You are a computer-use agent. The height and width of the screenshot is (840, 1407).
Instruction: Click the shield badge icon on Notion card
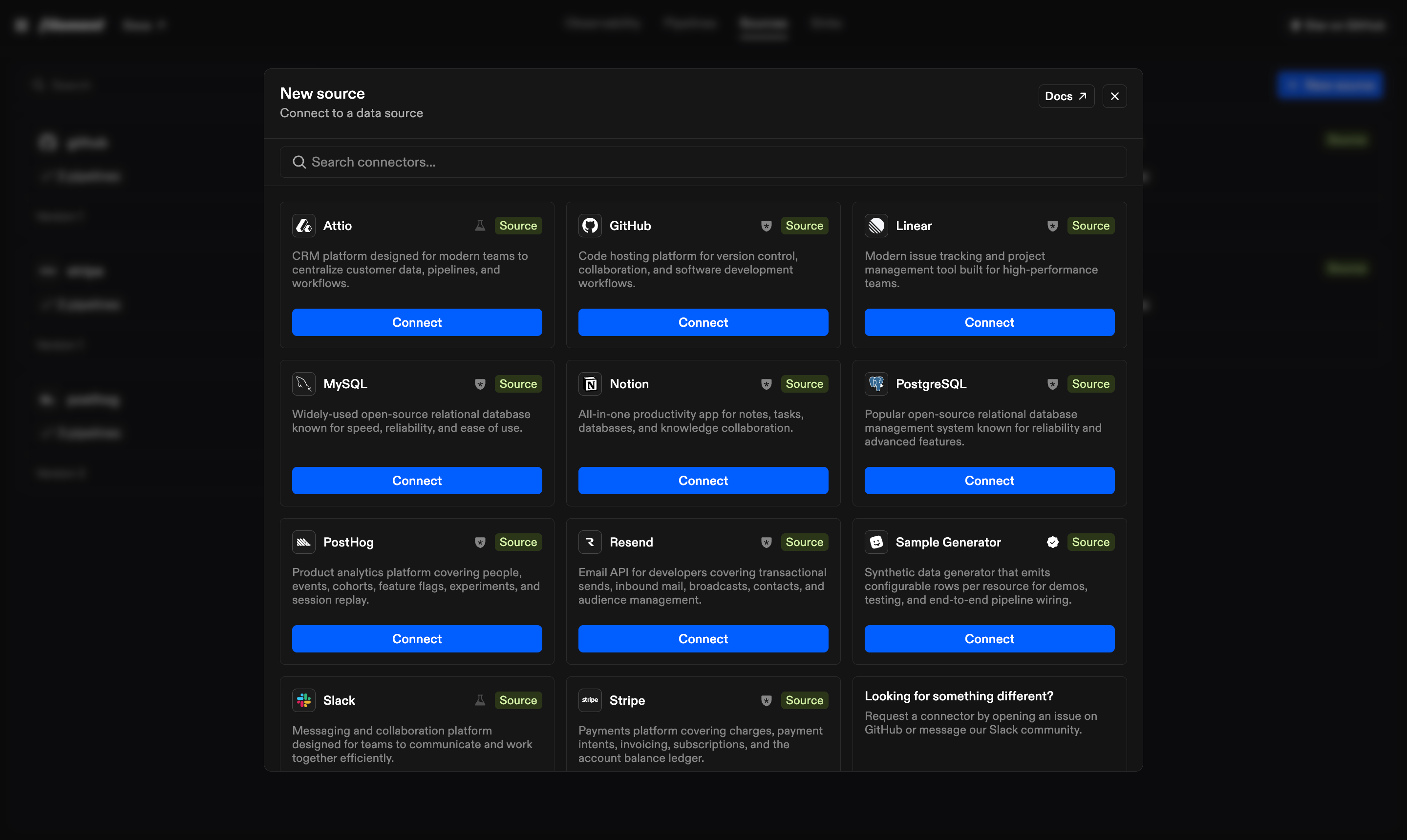click(x=766, y=384)
